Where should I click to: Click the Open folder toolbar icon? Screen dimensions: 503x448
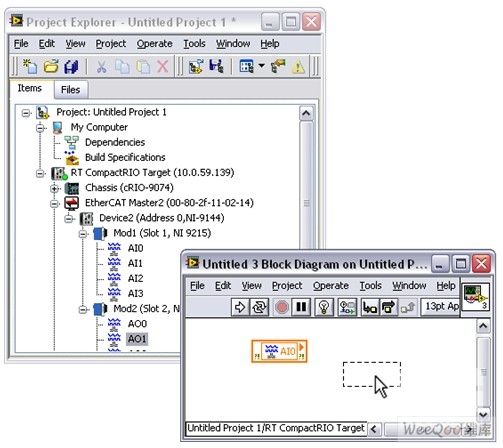click(x=51, y=66)
